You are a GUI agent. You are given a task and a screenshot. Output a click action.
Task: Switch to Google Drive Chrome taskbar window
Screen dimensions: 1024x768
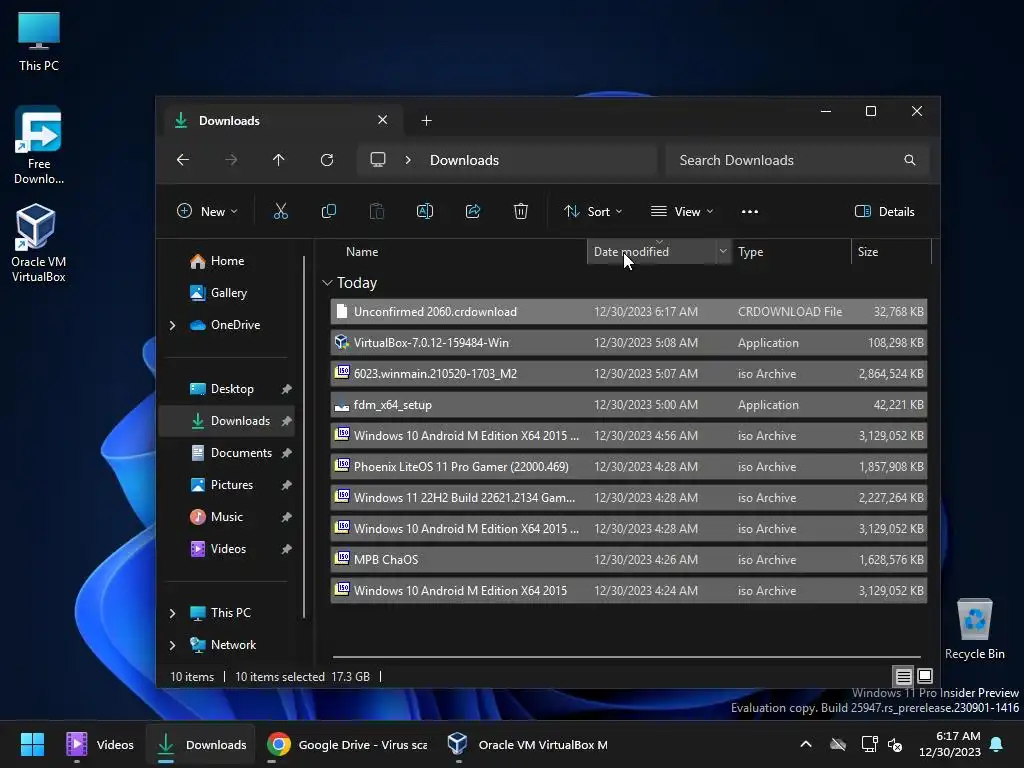347,744
